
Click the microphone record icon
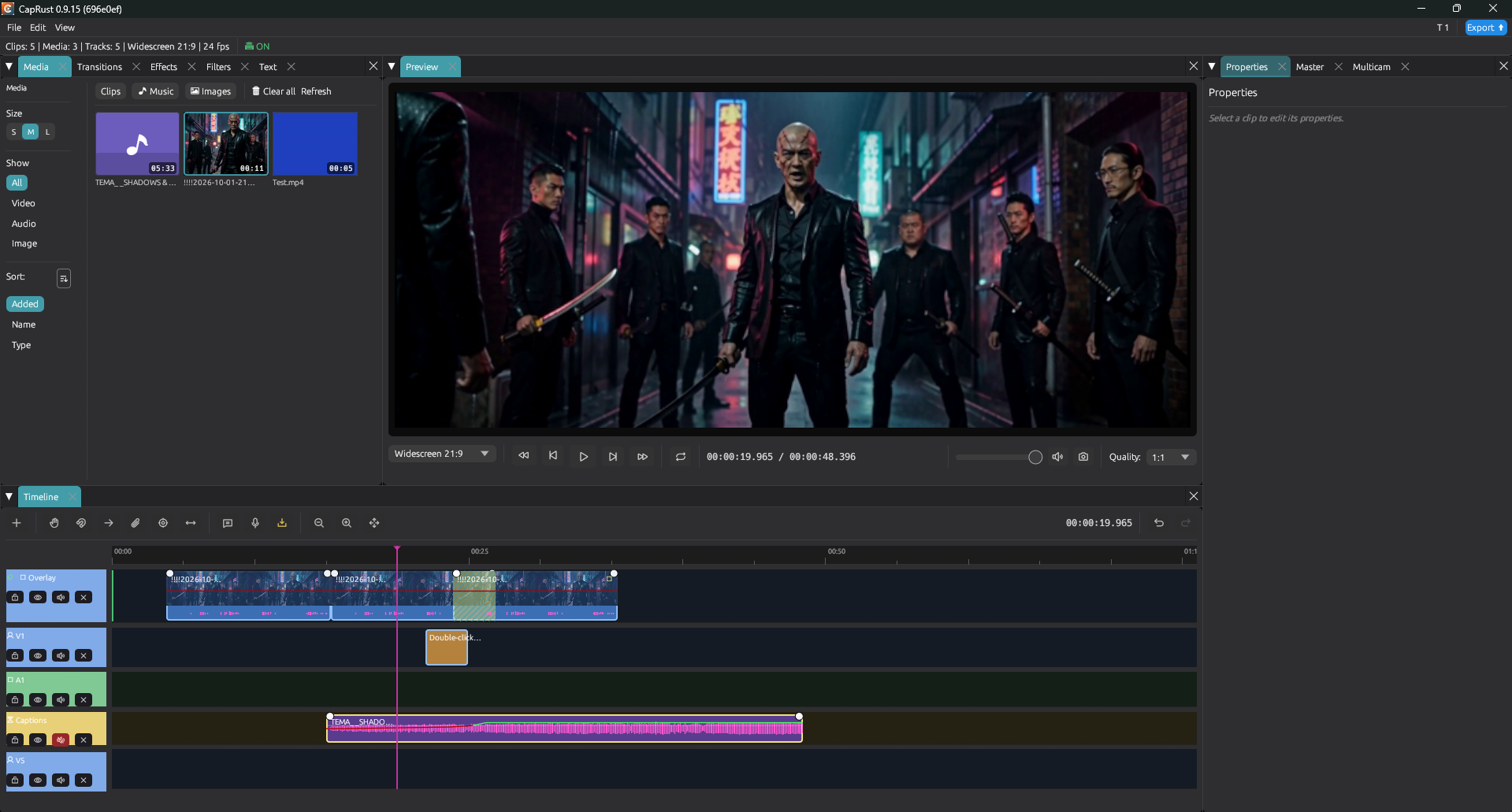click(x=255, y=523)
